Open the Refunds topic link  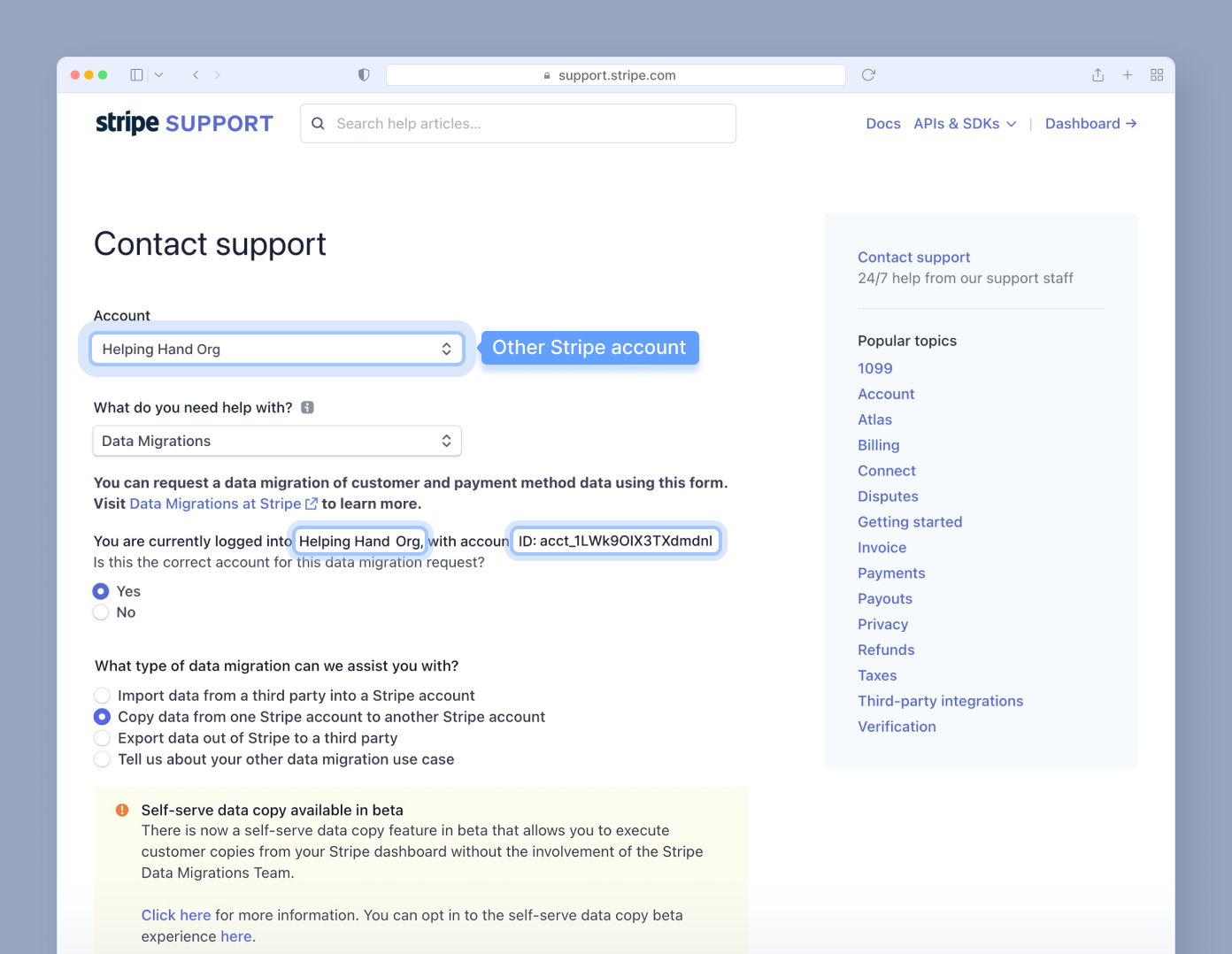[x=885, y=649]
